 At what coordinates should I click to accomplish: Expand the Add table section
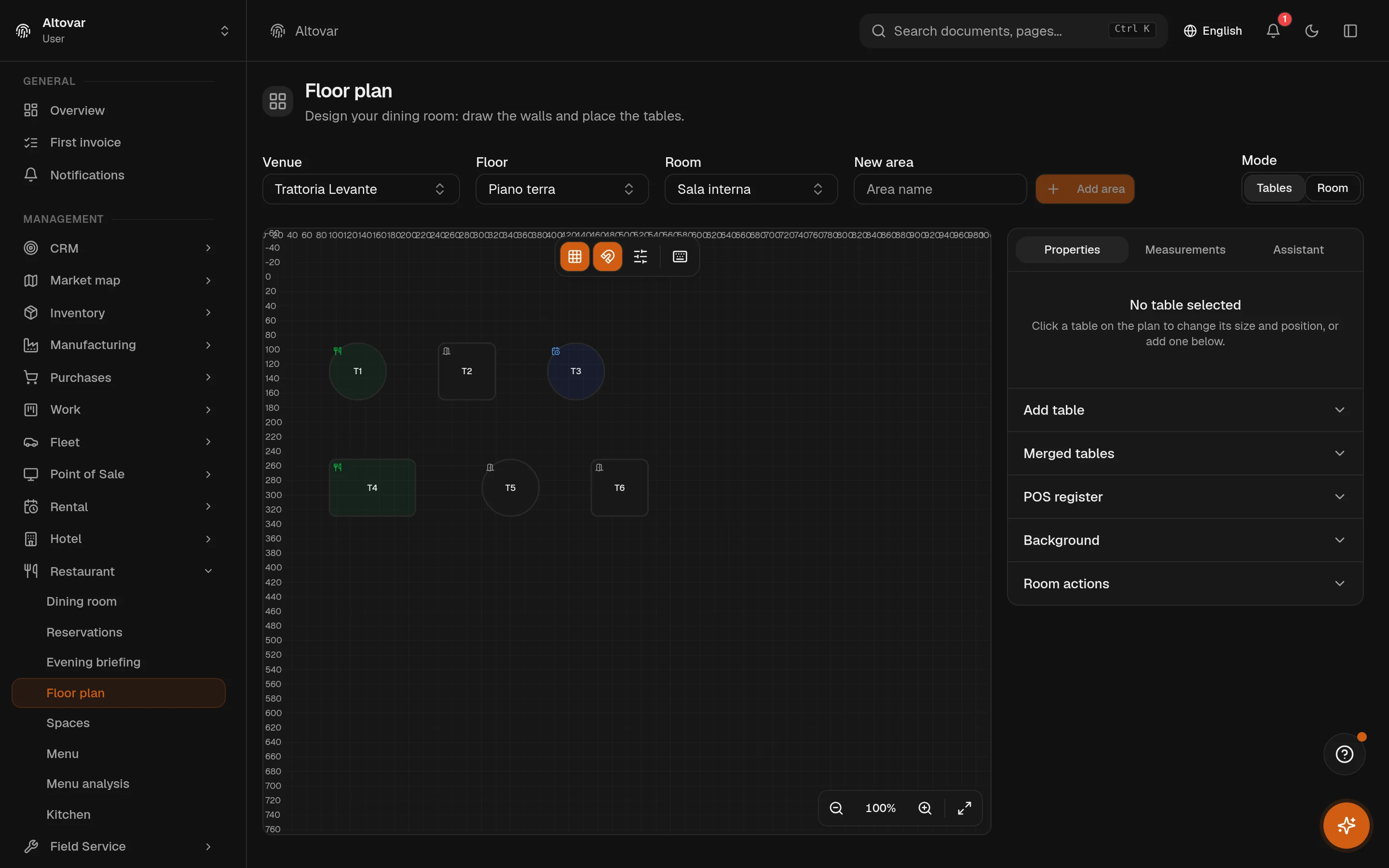(1185, 410)
